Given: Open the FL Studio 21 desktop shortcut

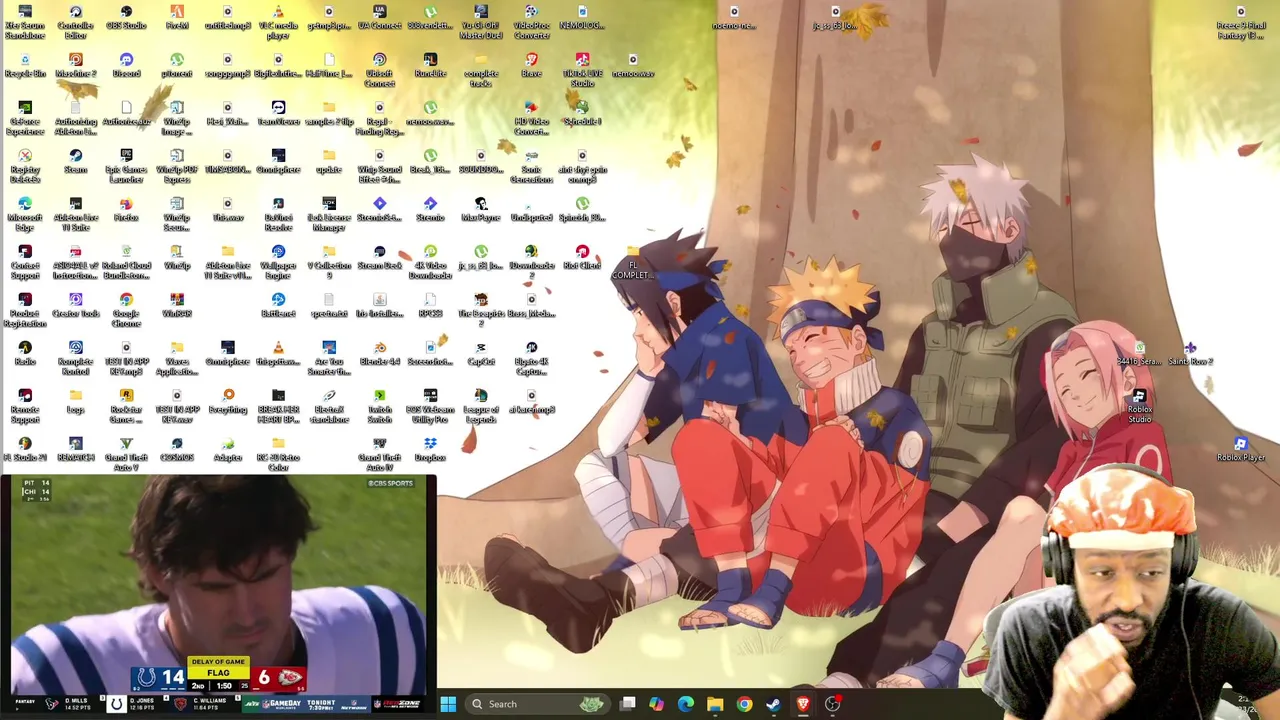Looking at the screenshot, I should point(25,450).
